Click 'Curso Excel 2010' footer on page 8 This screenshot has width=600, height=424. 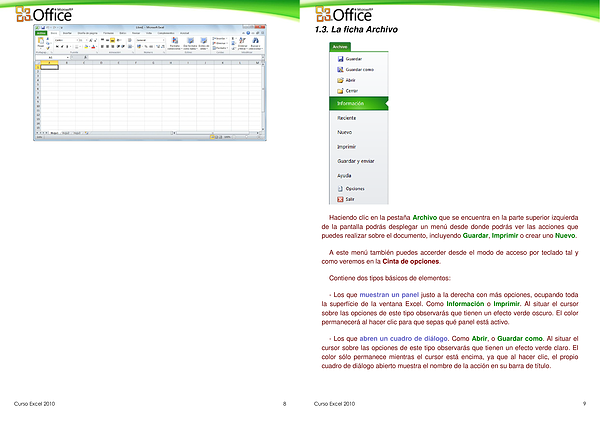tap(34, 404)
